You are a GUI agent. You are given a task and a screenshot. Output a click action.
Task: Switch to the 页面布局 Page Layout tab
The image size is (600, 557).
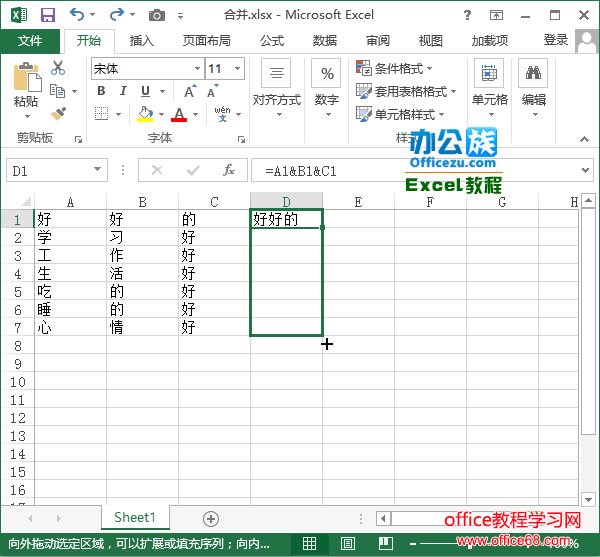(207, 41)
